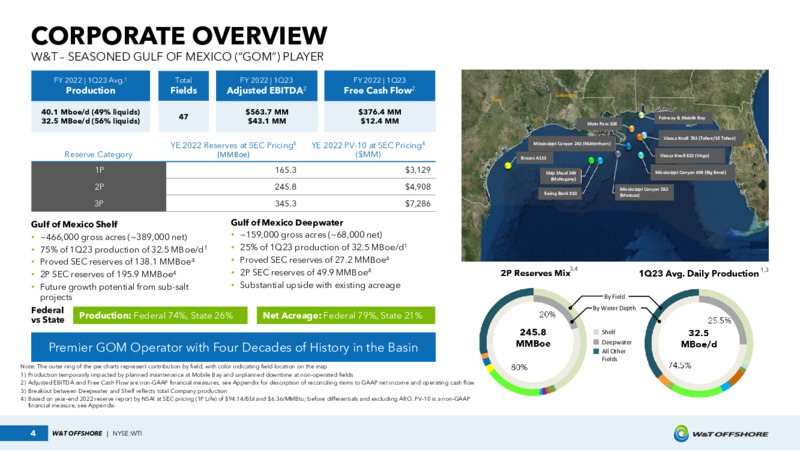Click the Brazos A133 map label
Image resolution: width=800 pixels, height=450 pixels.
coord(534,158)
